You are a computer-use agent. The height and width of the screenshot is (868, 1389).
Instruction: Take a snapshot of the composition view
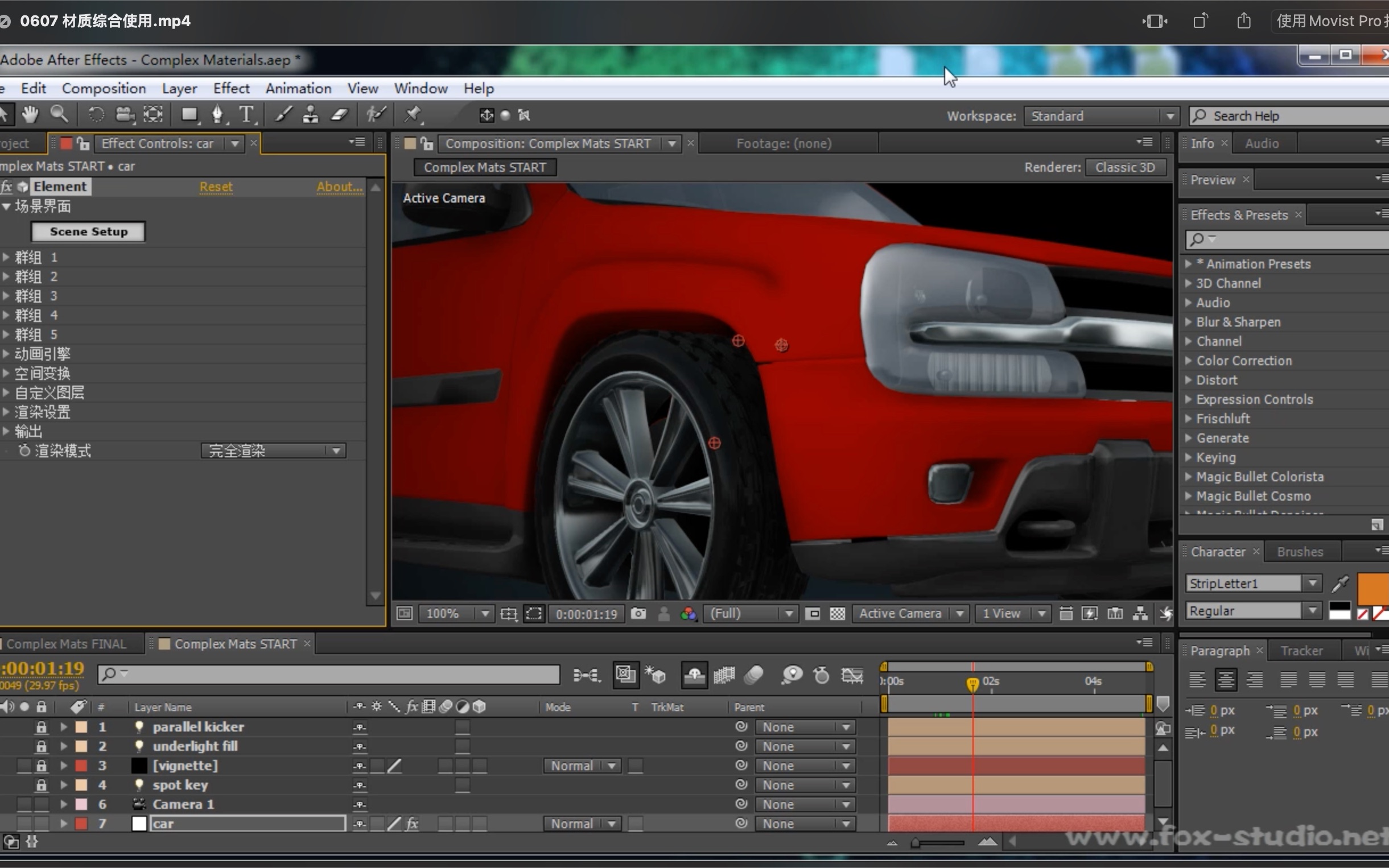click(x=638, y=613)
